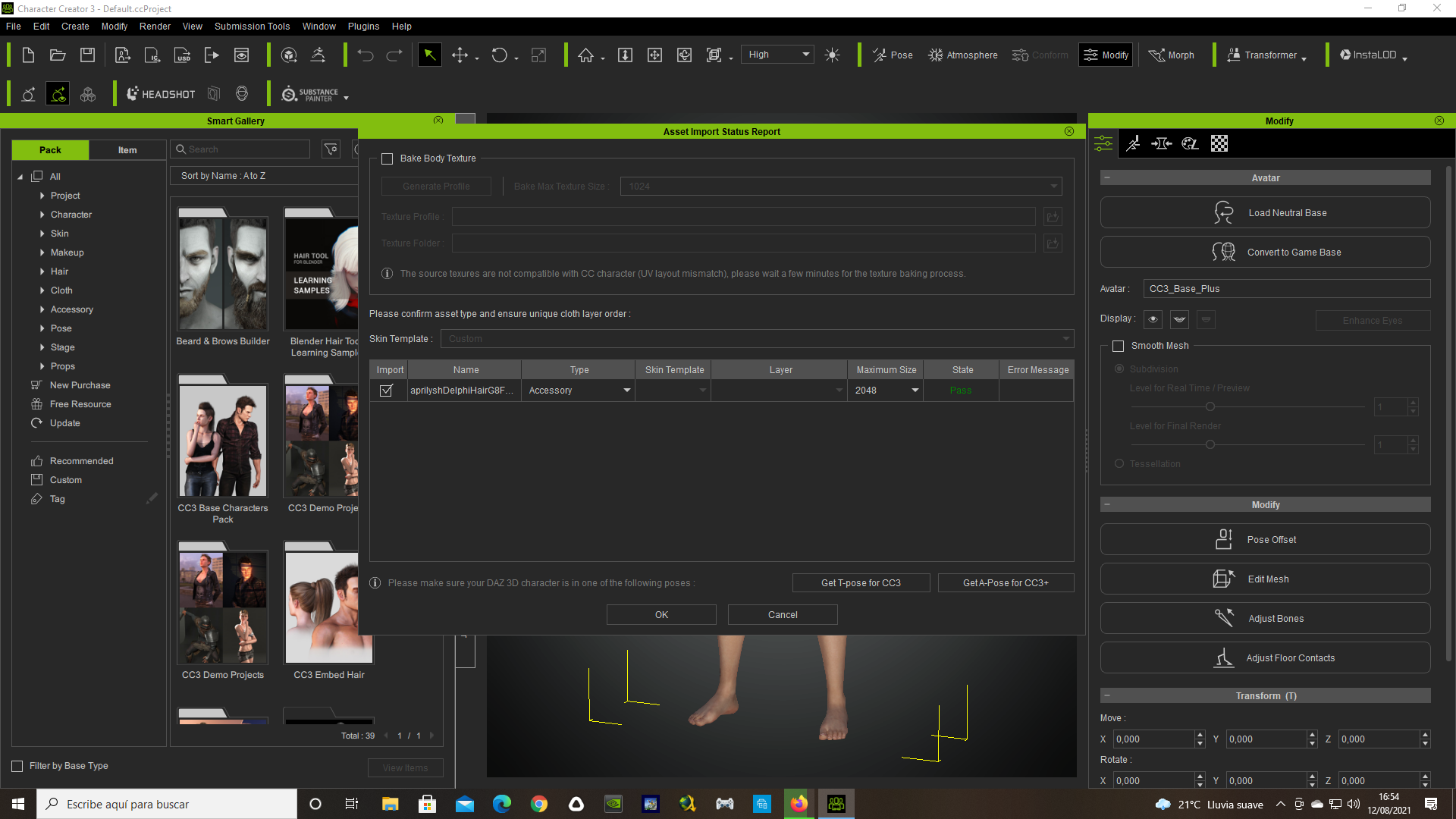
Task: Activate the Move tool
Action: [460, 55]
